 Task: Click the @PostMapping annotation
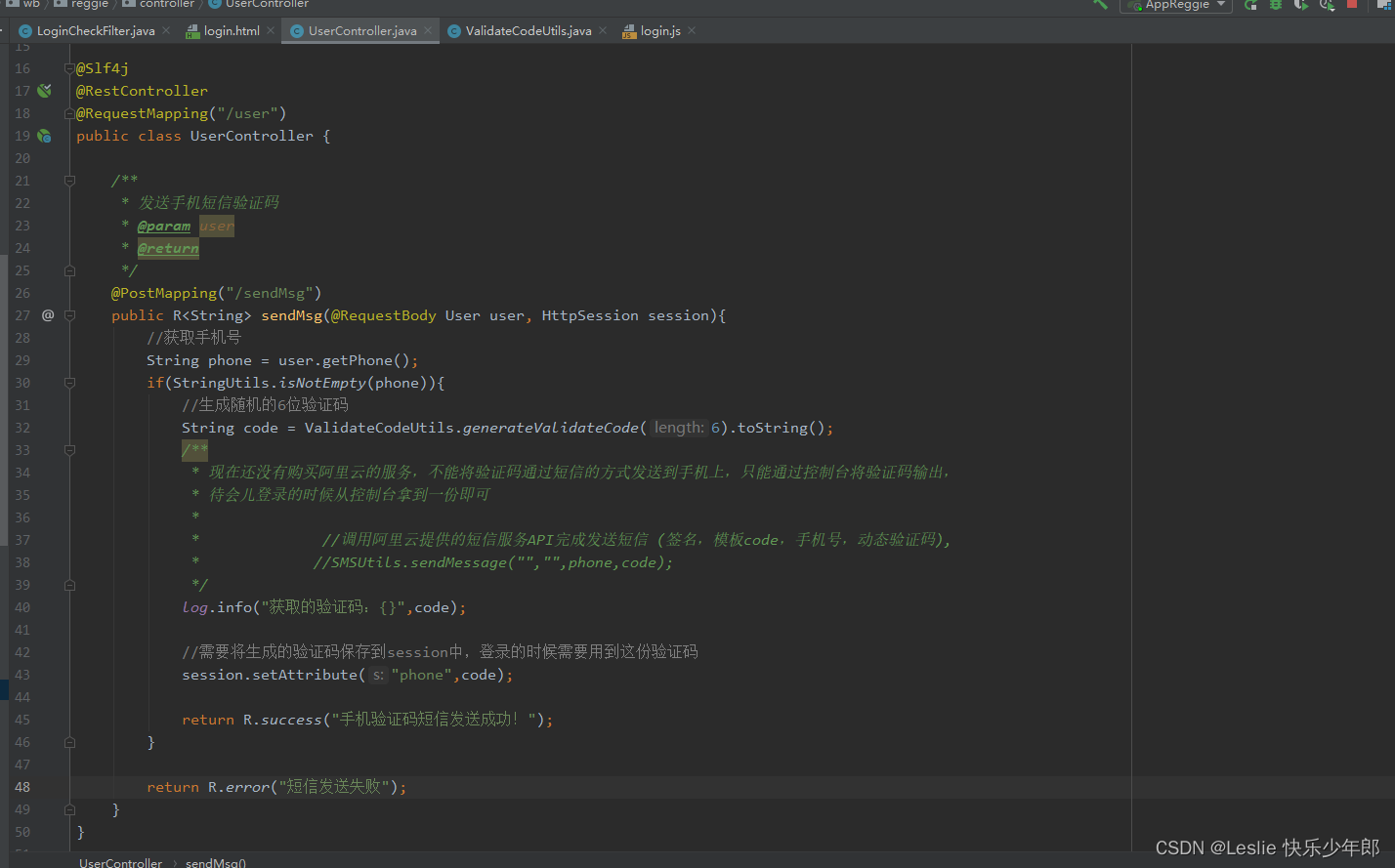[164, 293]
